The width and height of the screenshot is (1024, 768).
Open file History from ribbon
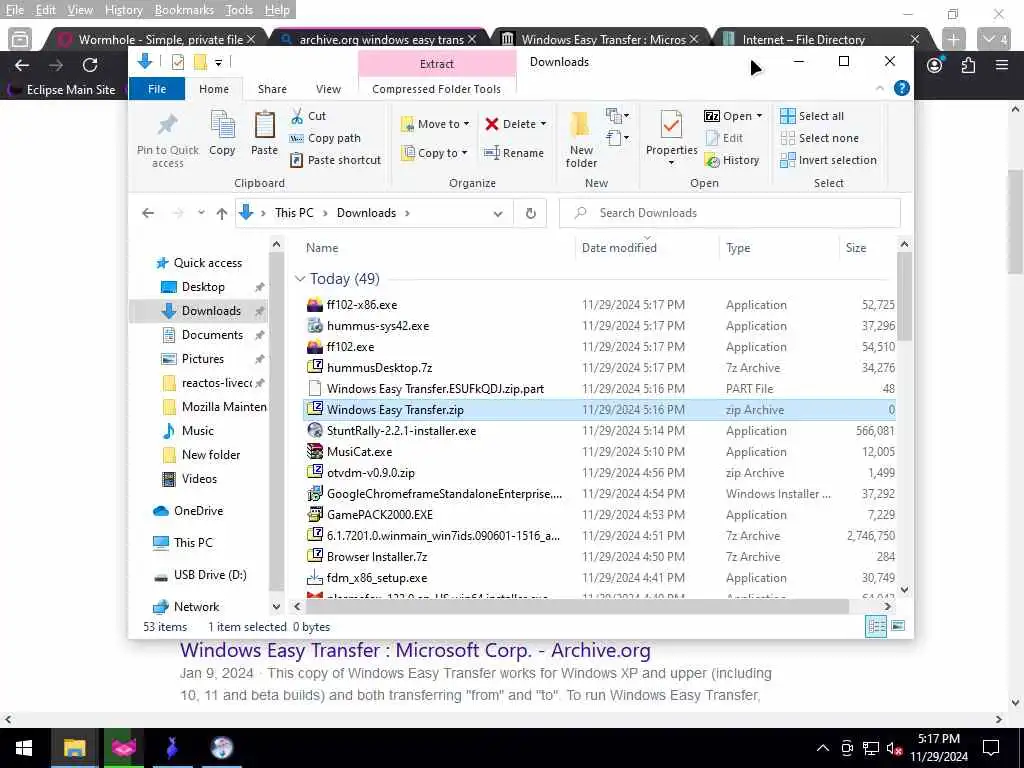pos(732,160)
